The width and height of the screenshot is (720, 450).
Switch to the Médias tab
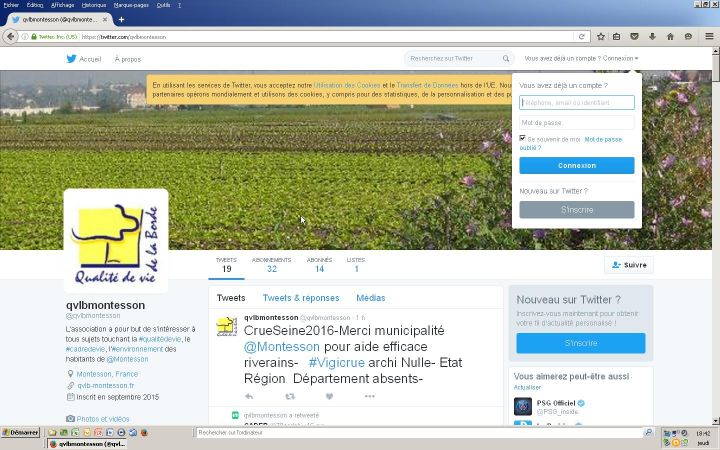pos(371,298)
